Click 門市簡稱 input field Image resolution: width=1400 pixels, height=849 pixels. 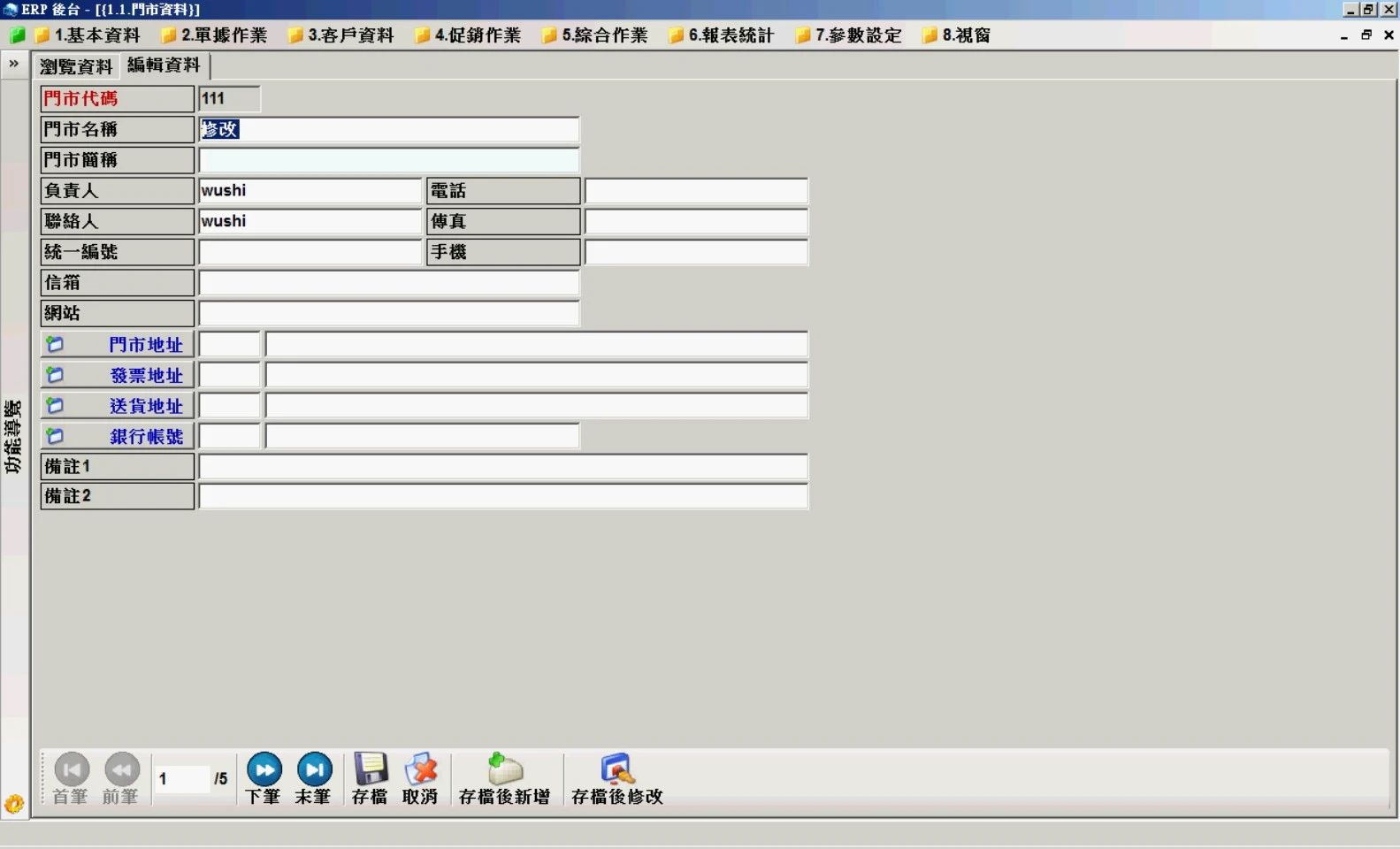tap(389, 160)
